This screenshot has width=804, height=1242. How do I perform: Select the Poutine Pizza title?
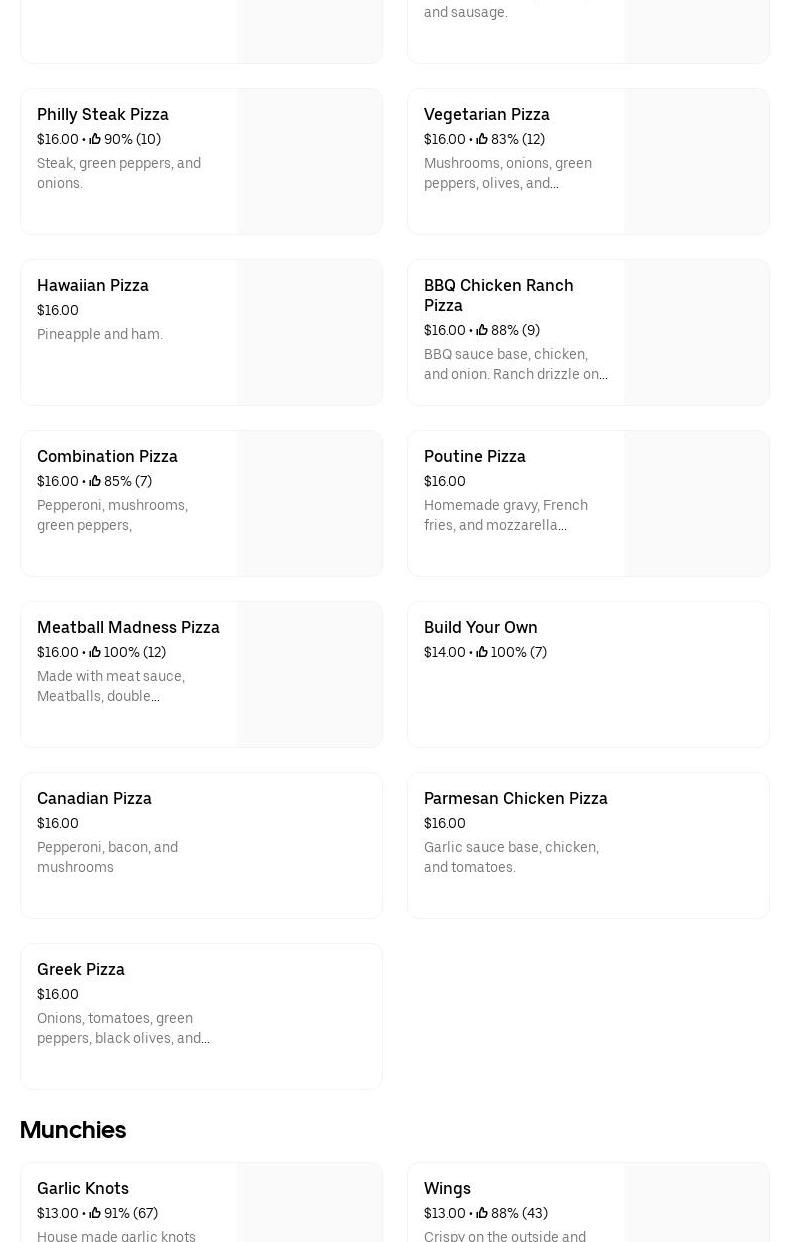point(474,457)
